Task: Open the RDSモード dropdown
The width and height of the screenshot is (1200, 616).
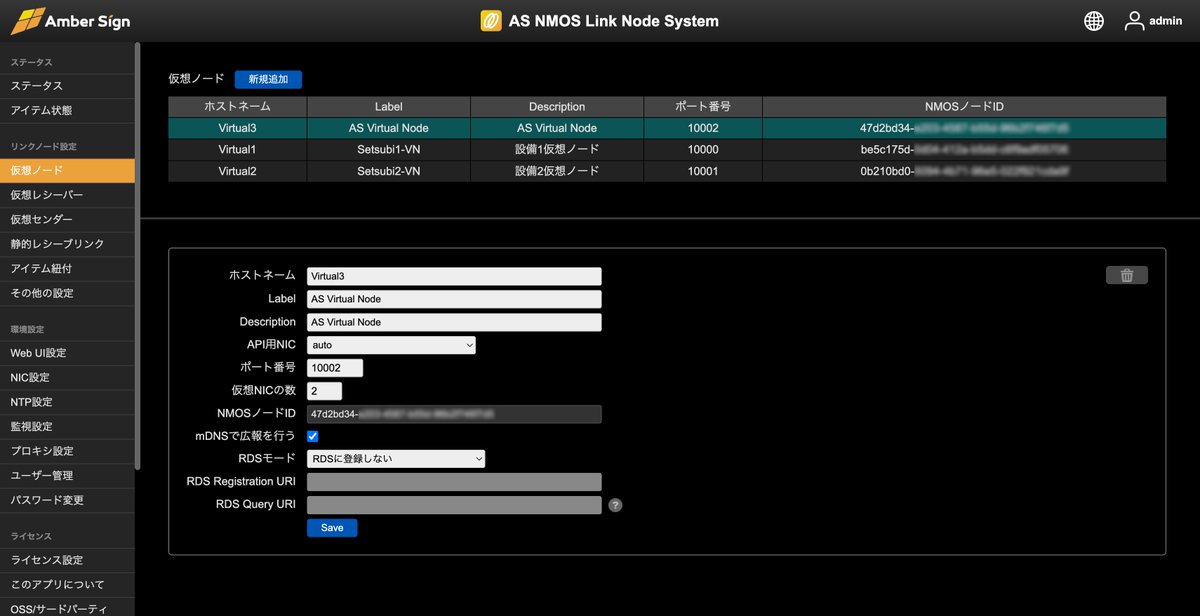Action: [x=396, y=459]
